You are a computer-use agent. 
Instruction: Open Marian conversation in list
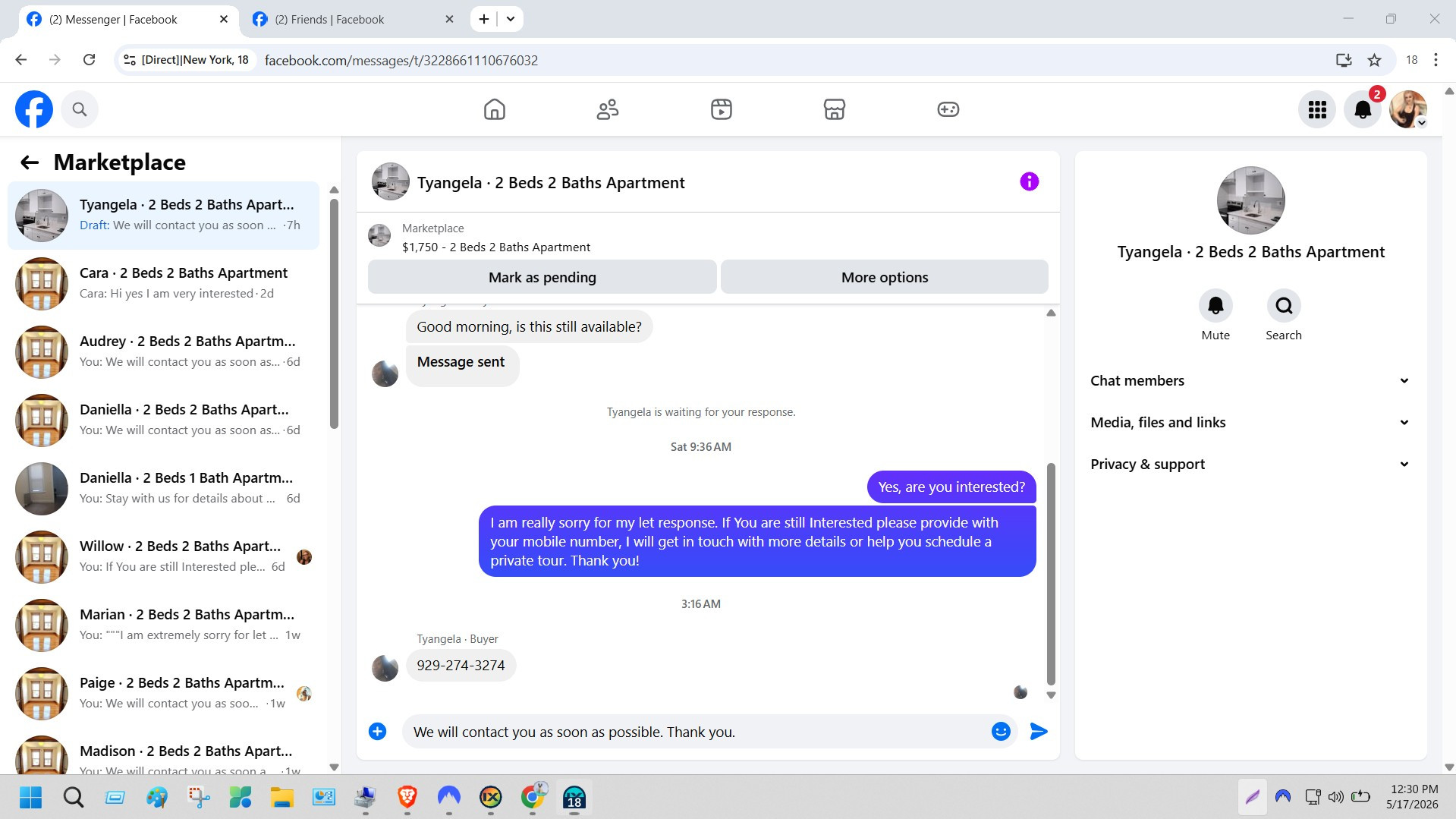point(163,625)
